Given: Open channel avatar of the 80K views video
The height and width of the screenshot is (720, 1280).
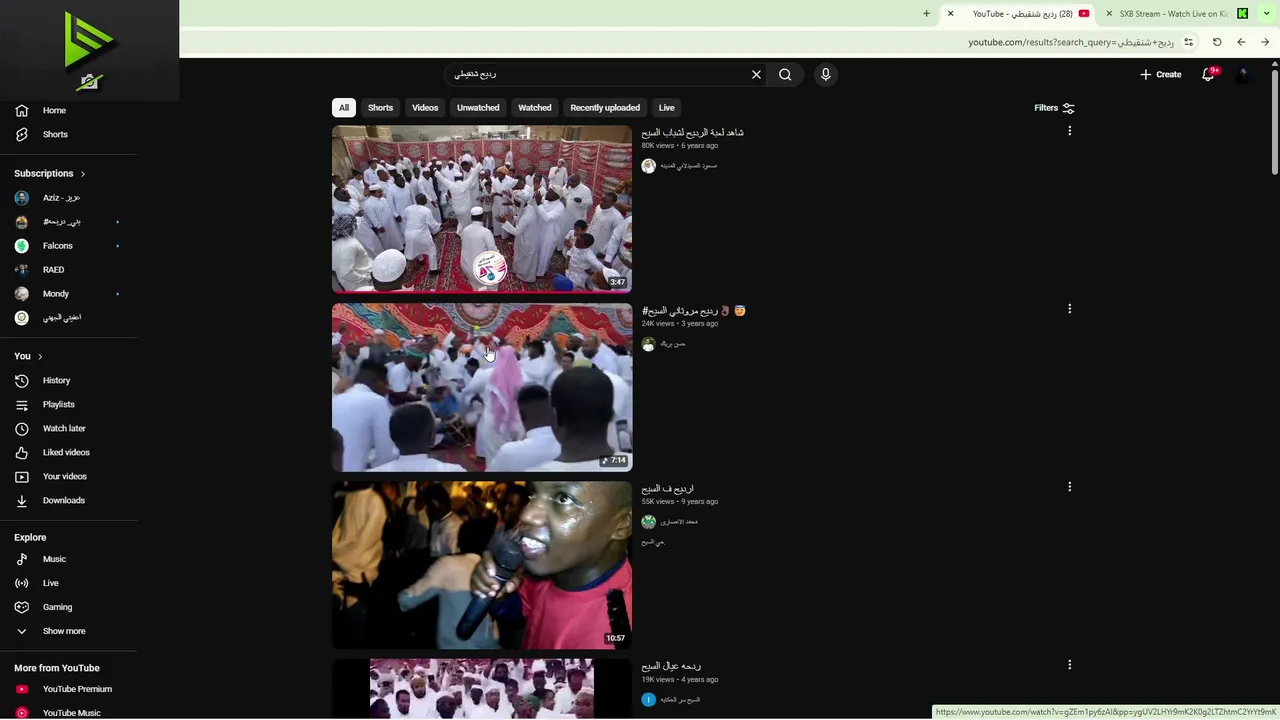Looking at the screenshot, I should 648,166.
